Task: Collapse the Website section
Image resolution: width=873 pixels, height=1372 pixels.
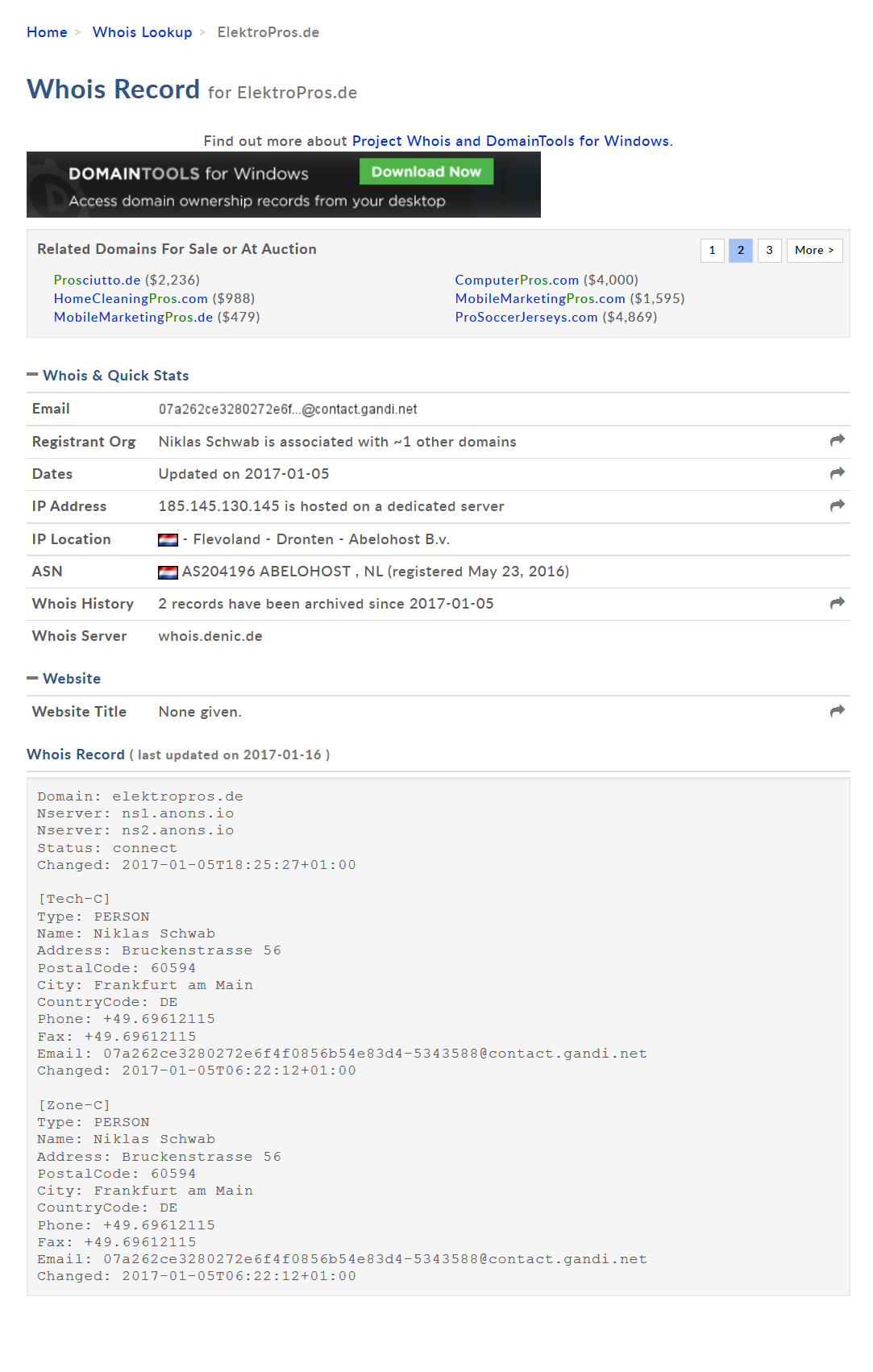Action: (x=64, y=679)
